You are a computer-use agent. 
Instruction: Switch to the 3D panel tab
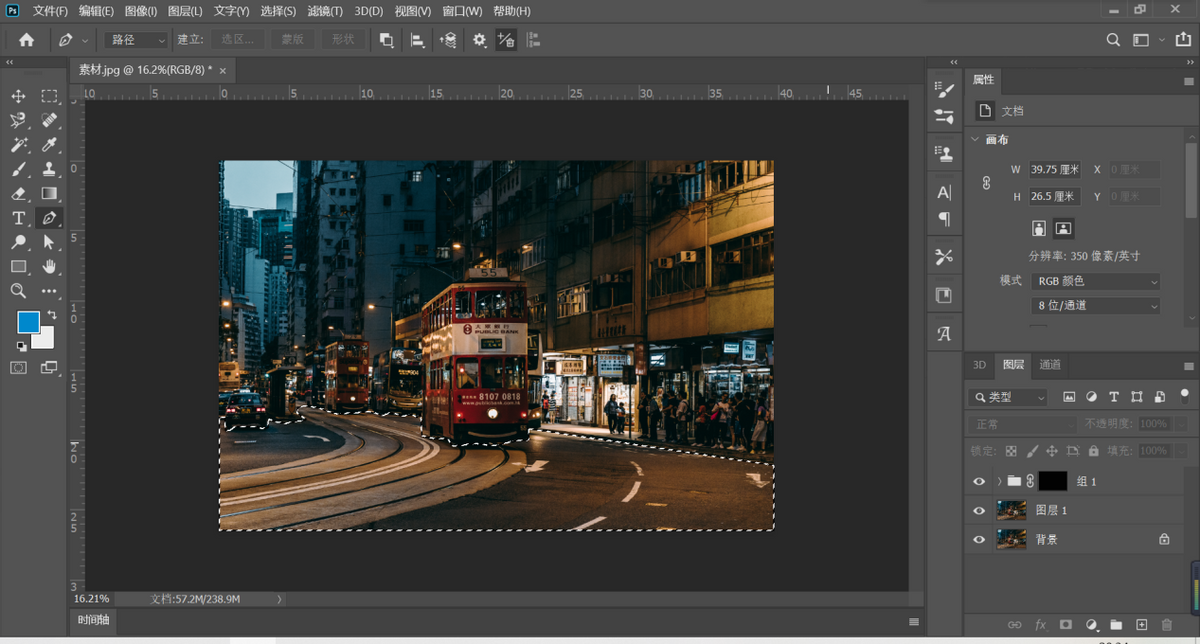coord(980,365)
